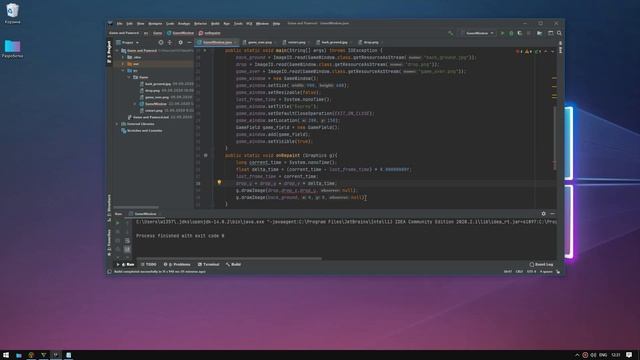Click Collapse All icon in Project panel
640x360 pixels.
[170, 42]
